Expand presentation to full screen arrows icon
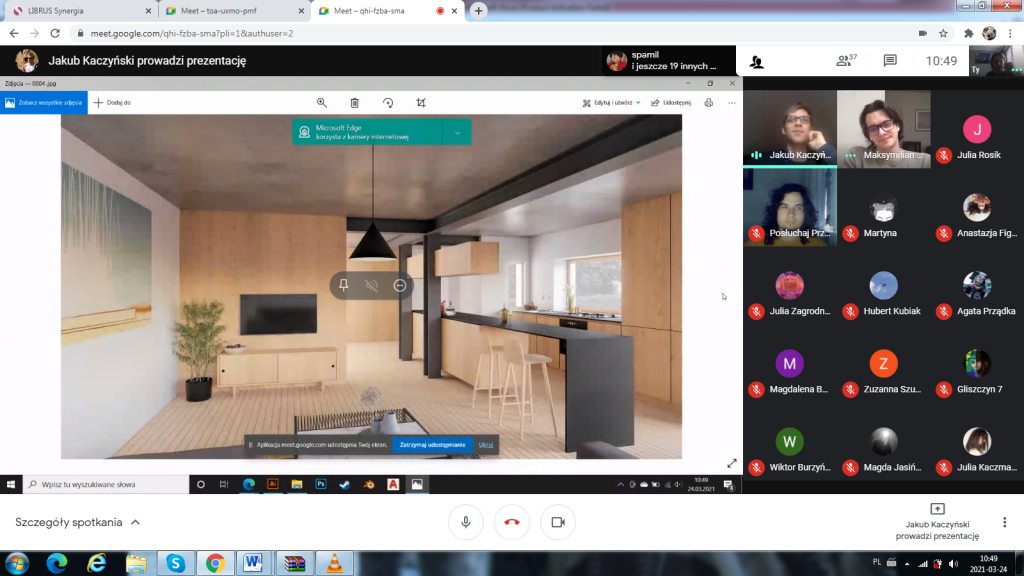 tap(732, 464)
